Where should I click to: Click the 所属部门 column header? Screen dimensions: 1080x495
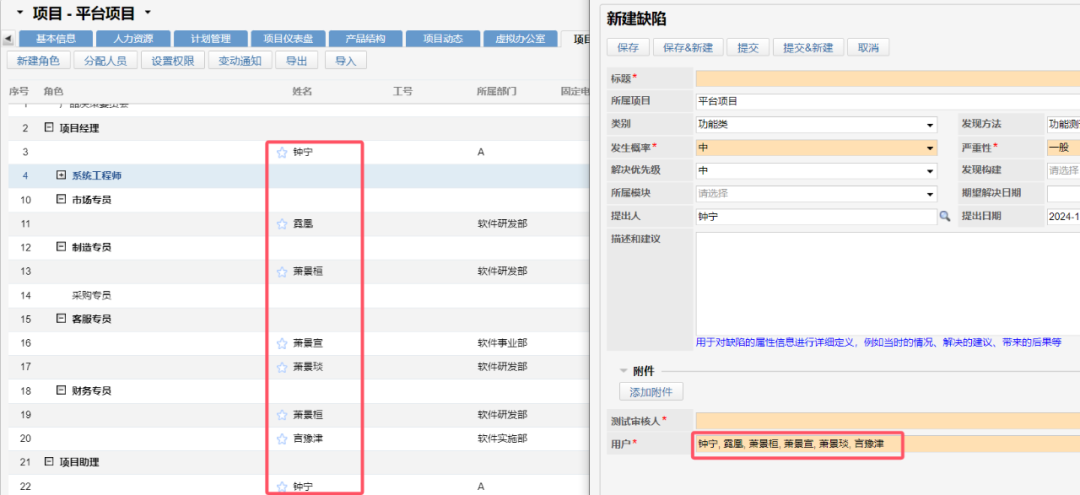(496, 91)
